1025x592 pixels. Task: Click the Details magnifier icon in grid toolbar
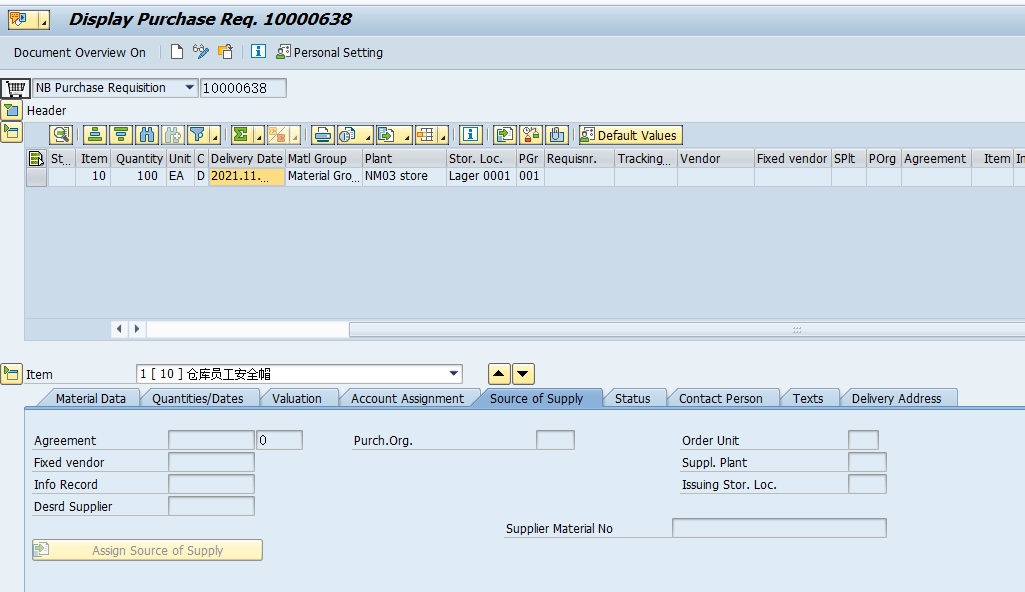61,135
